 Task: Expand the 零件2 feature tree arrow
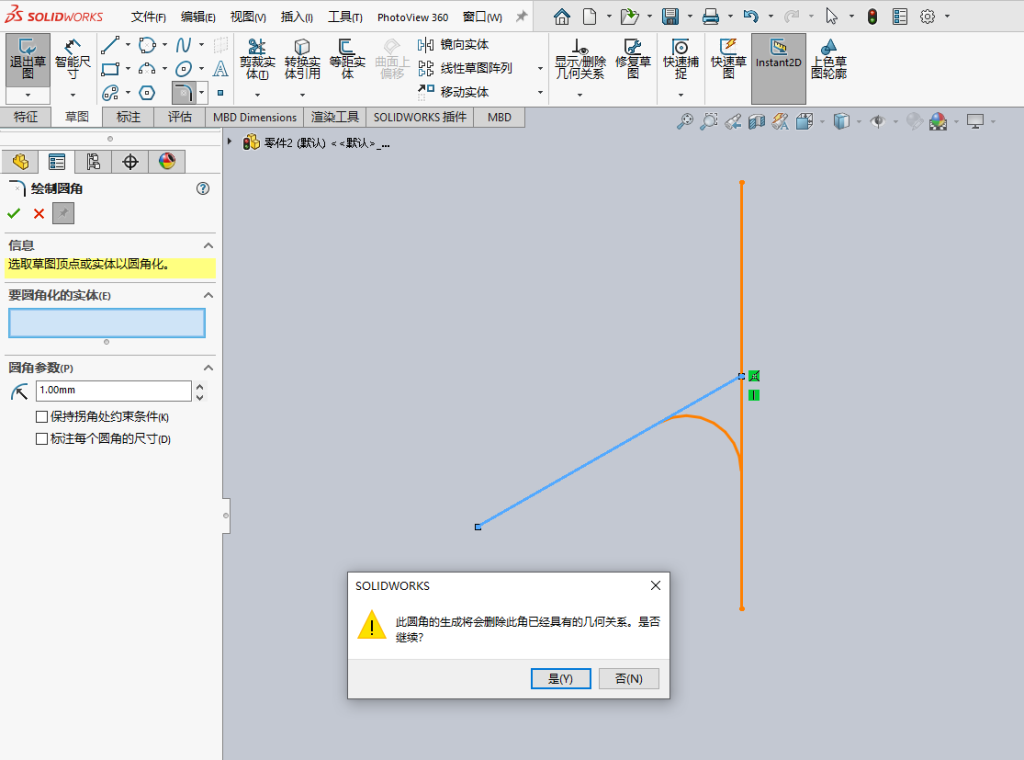229,141
